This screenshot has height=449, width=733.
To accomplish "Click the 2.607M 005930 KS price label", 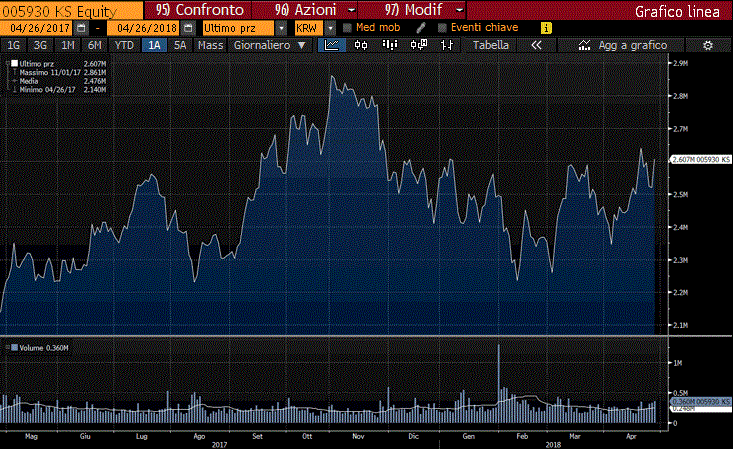I will pyautogui.click(x=701, y=160).
